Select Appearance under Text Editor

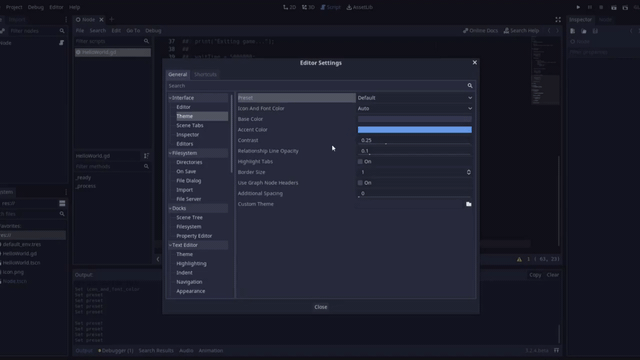click(x=191, y=291)
